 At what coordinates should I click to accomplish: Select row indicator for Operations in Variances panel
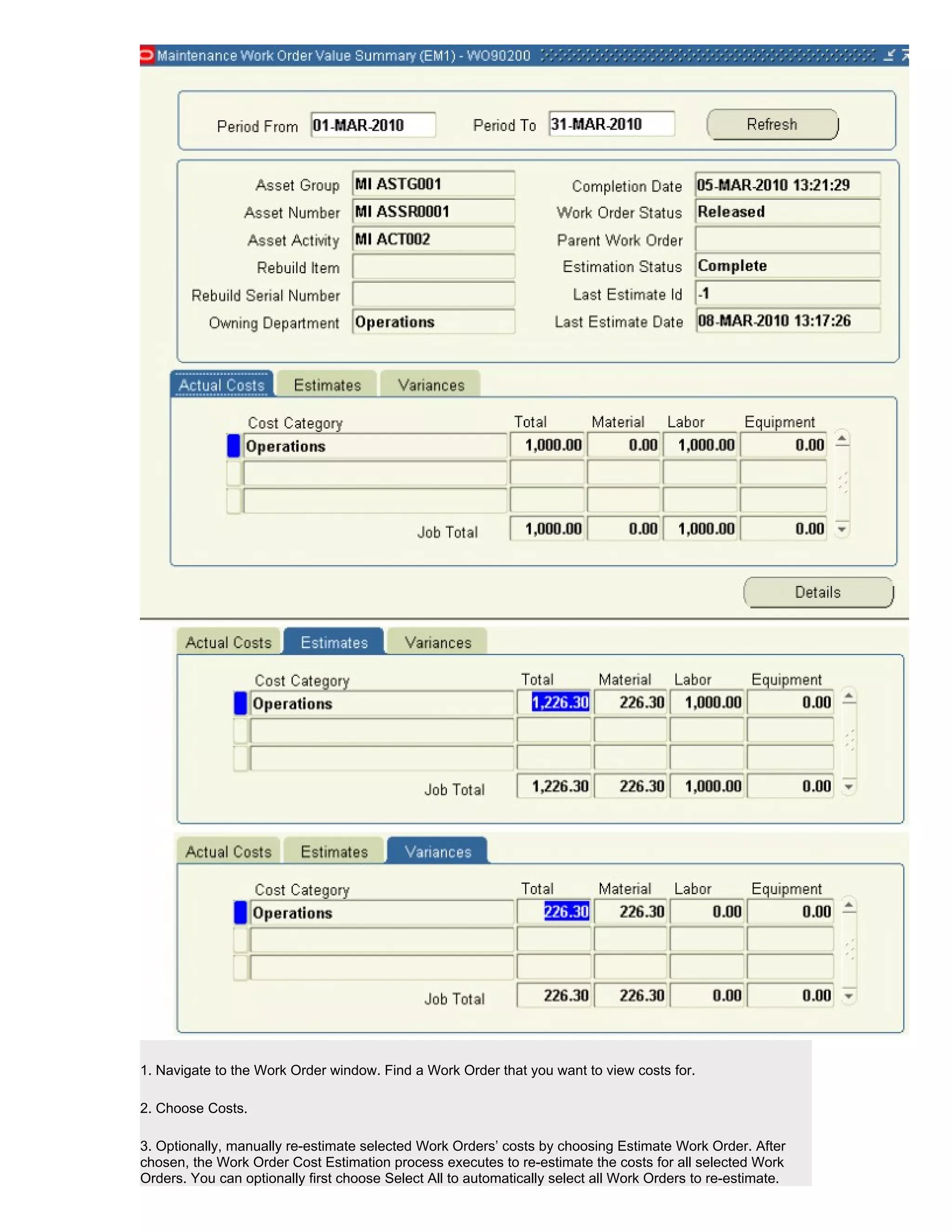pos(240,912)
